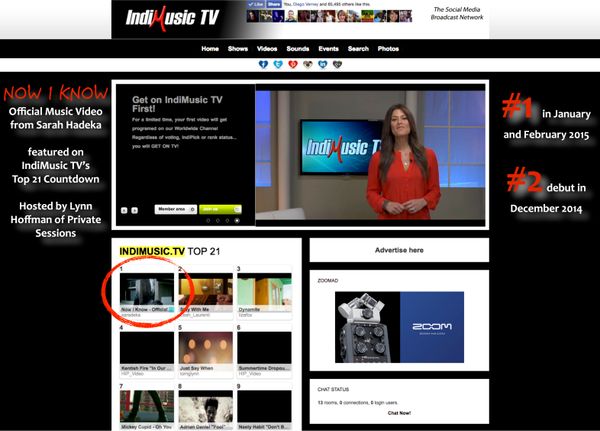Open the red Google+ heart icon
The image size is (600, 431).
[293, 64]
